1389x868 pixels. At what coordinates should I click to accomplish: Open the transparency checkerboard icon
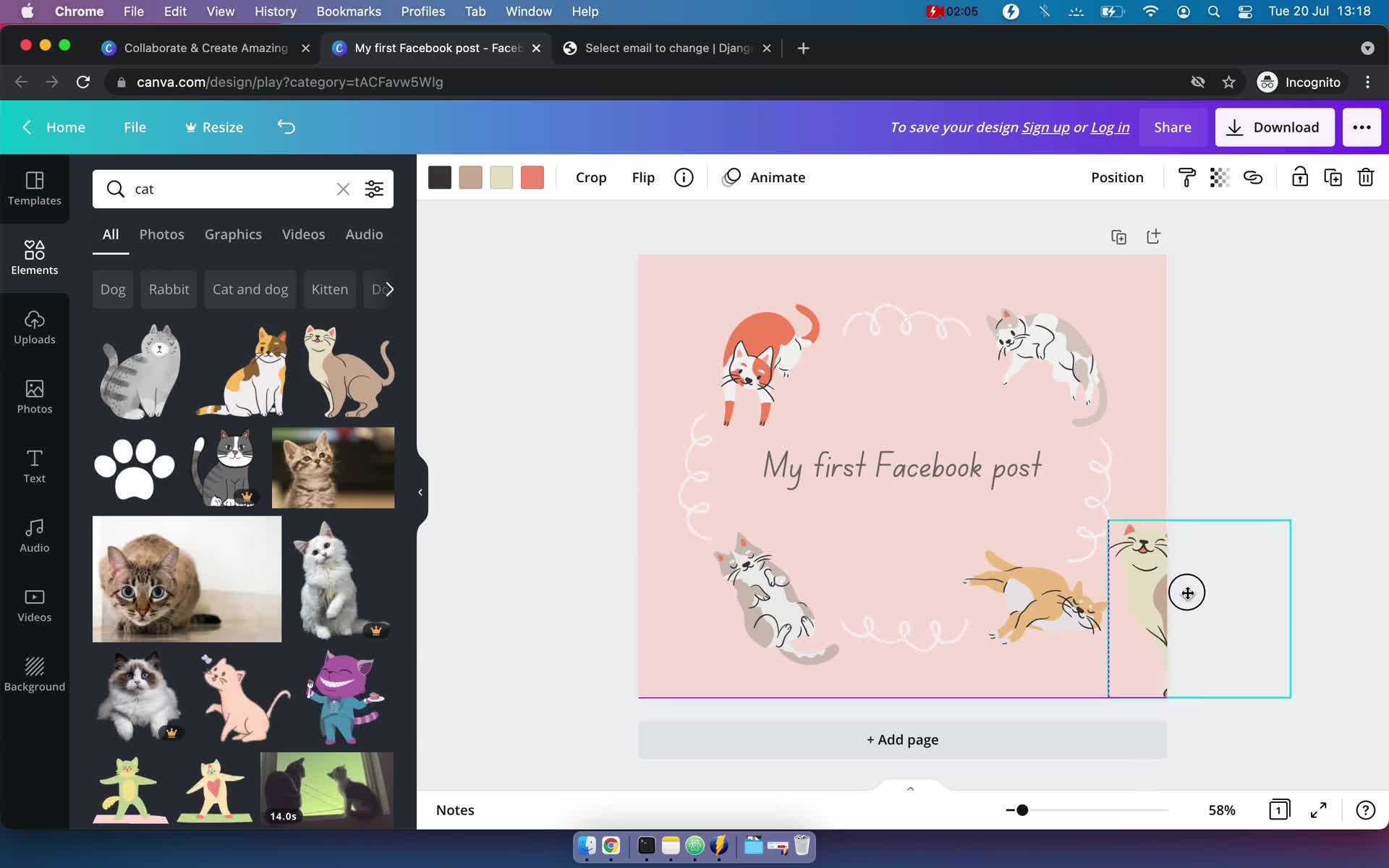1220,177
